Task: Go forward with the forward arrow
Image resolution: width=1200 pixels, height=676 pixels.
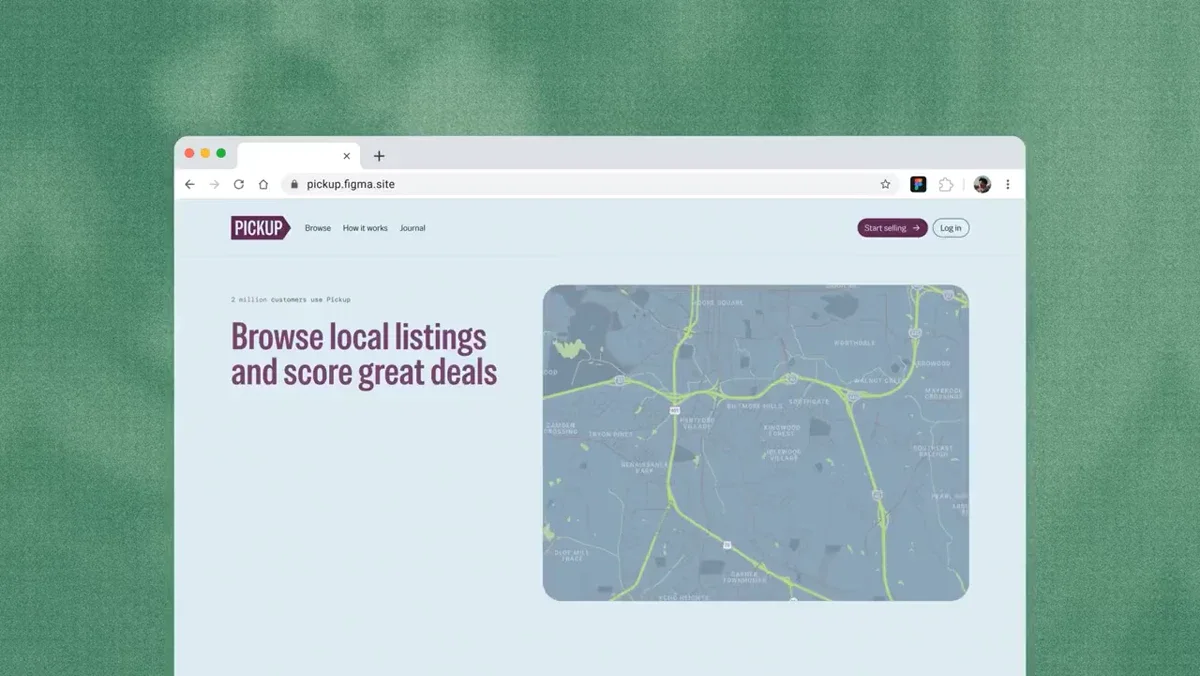Action: pyautogui.click(x=214, y=184)
